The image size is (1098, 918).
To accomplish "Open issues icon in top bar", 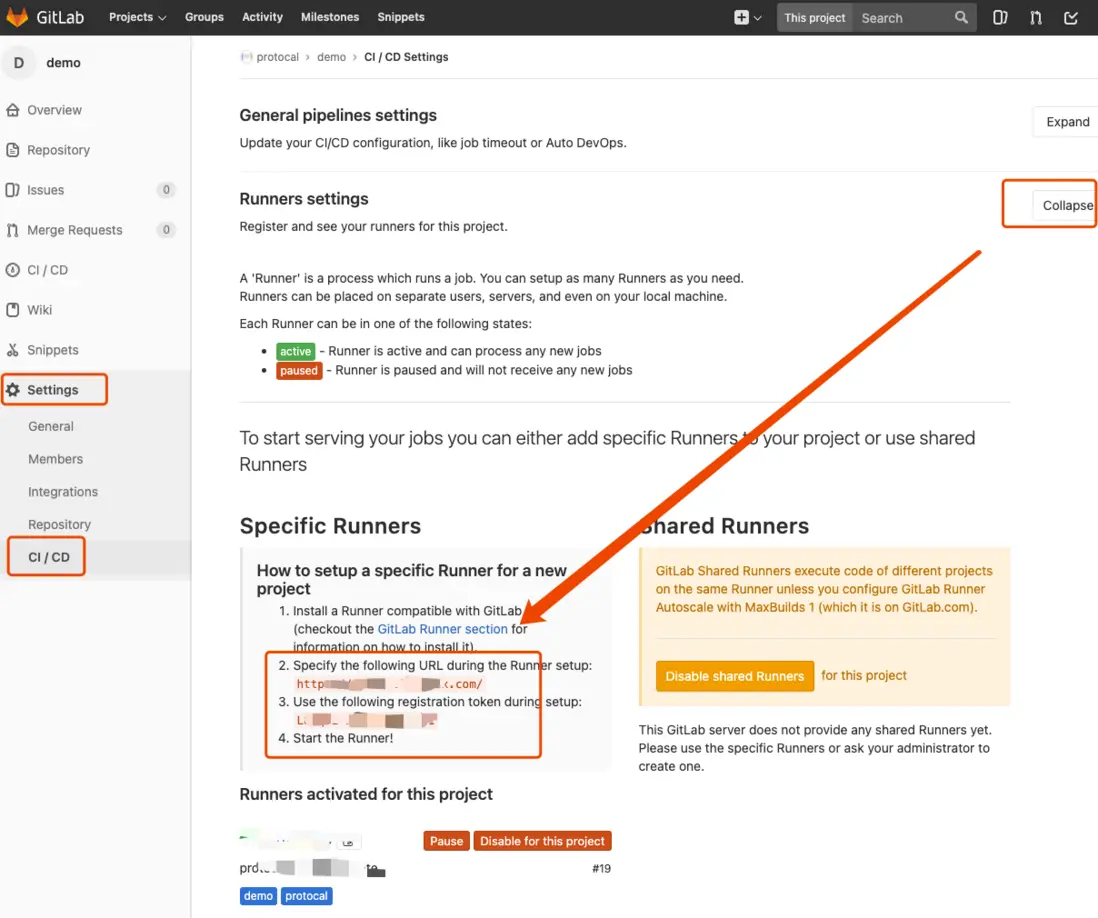I will tap(1000, 18).
